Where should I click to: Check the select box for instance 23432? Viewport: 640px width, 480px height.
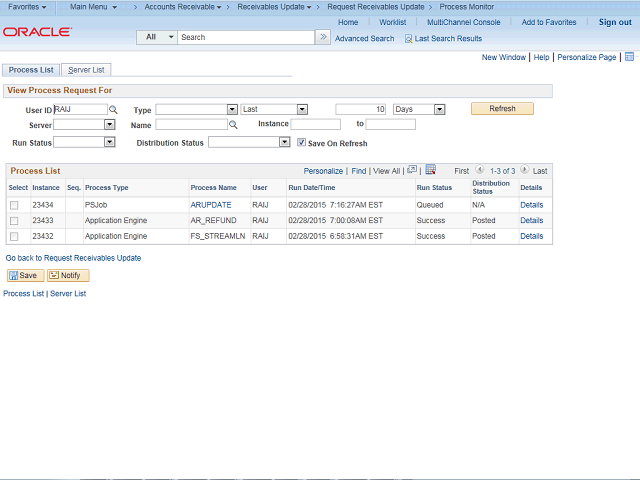tap(14, 236)
